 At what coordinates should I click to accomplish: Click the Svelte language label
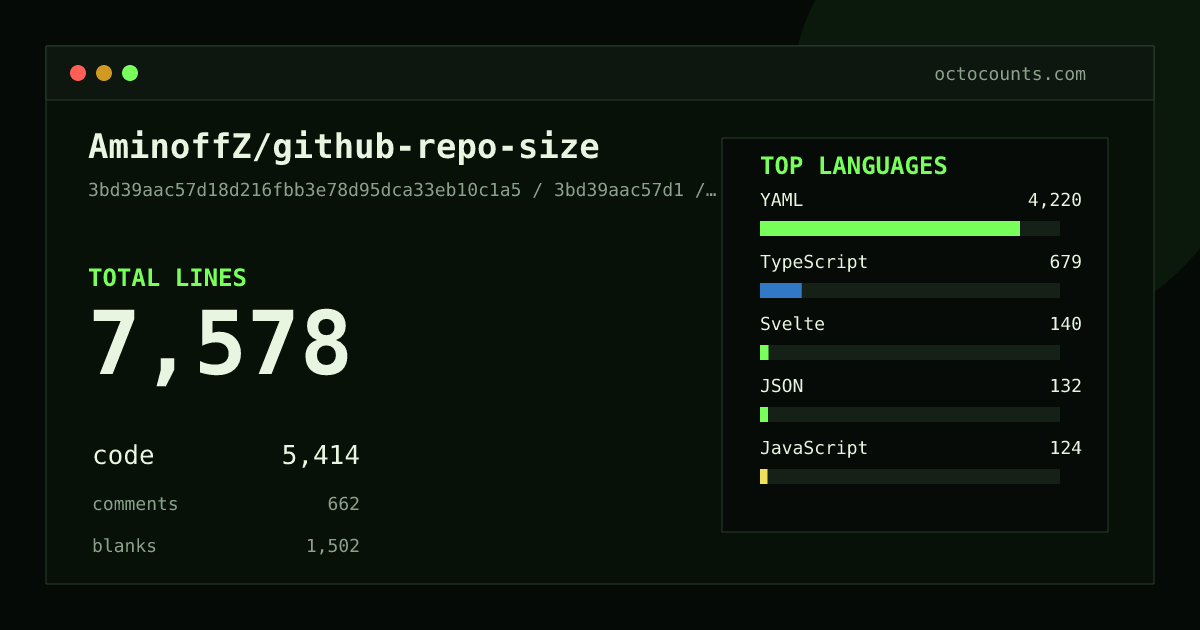point(792,324)
